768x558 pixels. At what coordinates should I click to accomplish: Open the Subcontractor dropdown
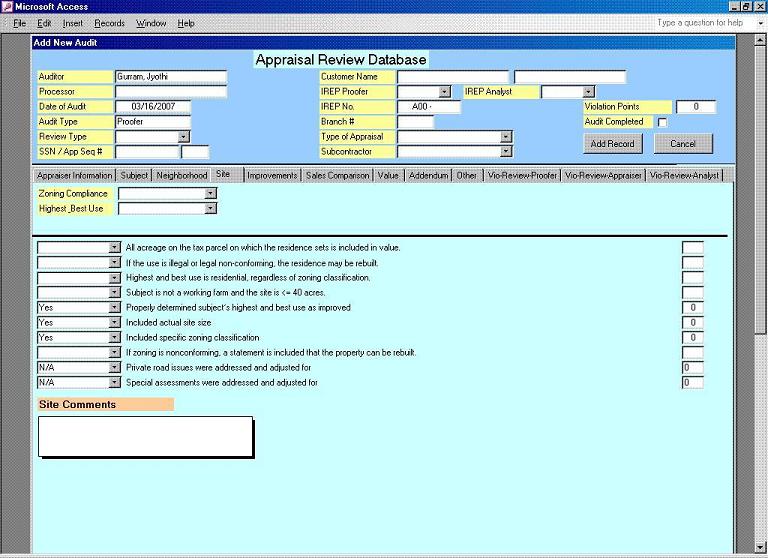tap(506, 152)
